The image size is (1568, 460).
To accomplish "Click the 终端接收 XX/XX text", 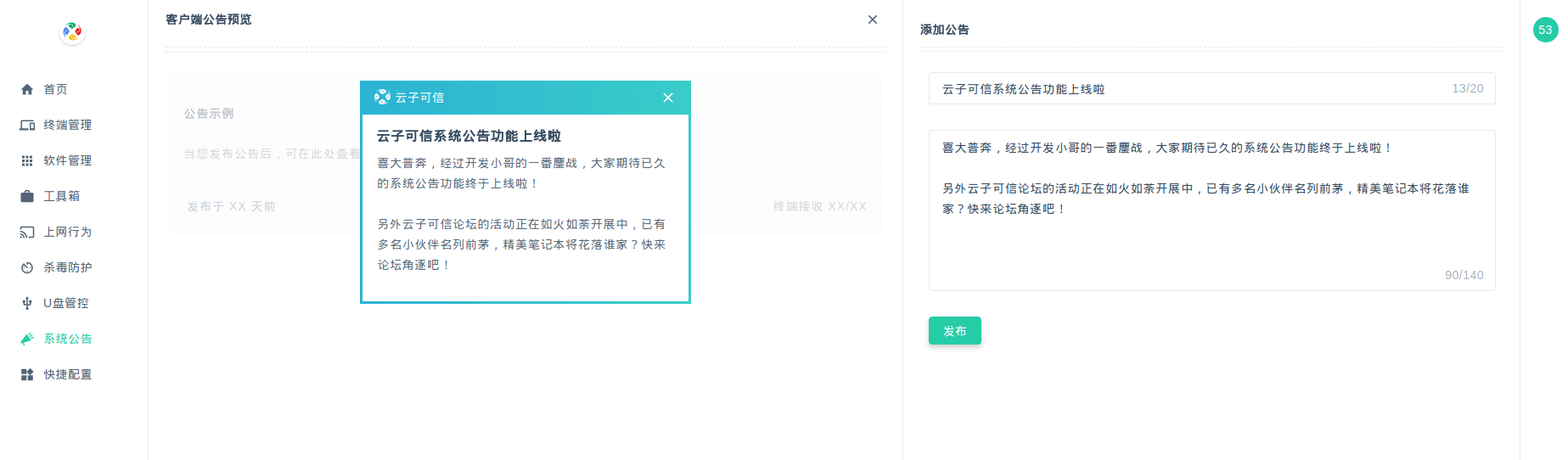I will click(x=819, y=206).
